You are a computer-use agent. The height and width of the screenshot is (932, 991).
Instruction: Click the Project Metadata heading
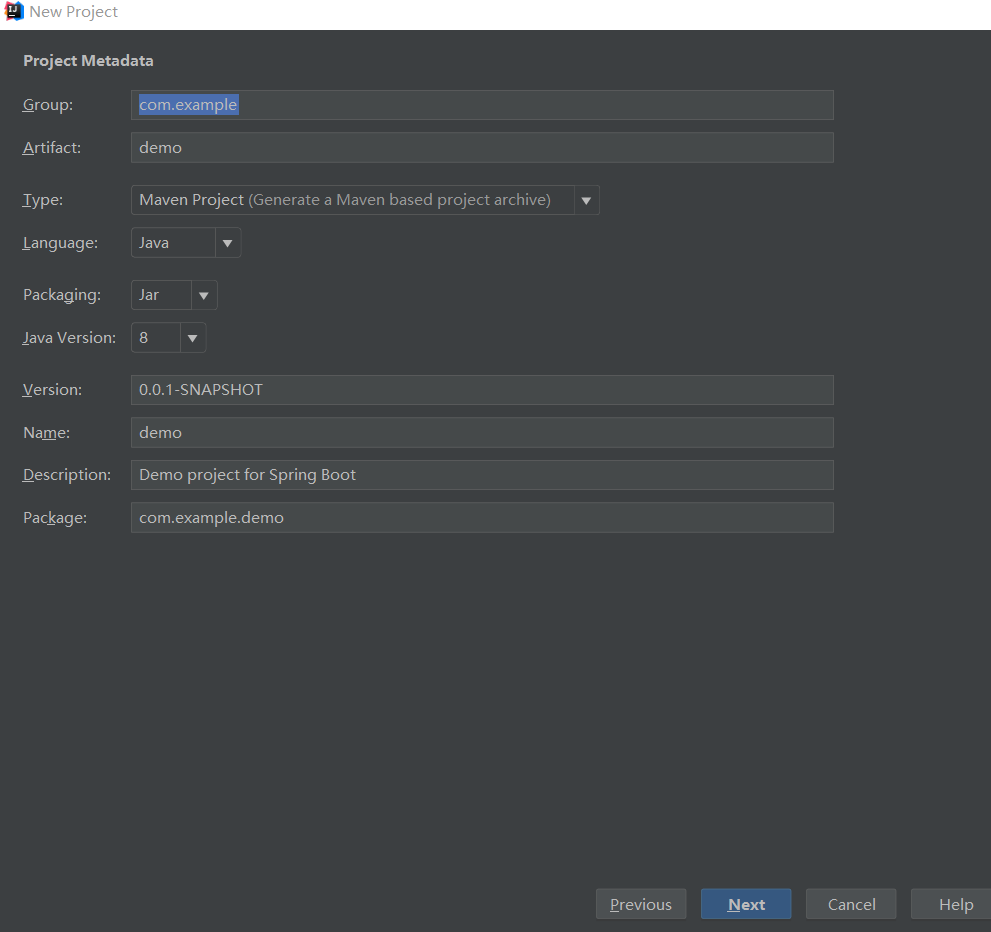point(89,61)
